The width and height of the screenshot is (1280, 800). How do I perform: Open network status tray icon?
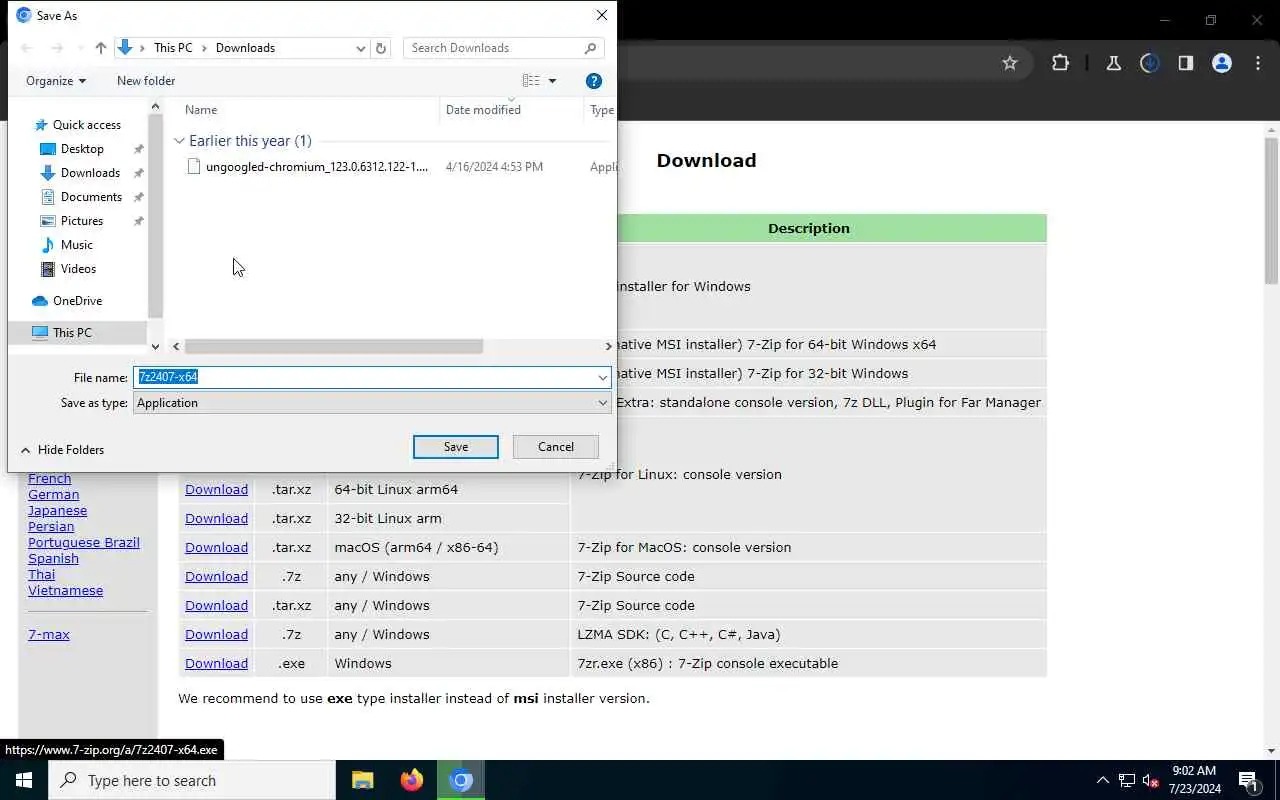tap(1127, 780)
